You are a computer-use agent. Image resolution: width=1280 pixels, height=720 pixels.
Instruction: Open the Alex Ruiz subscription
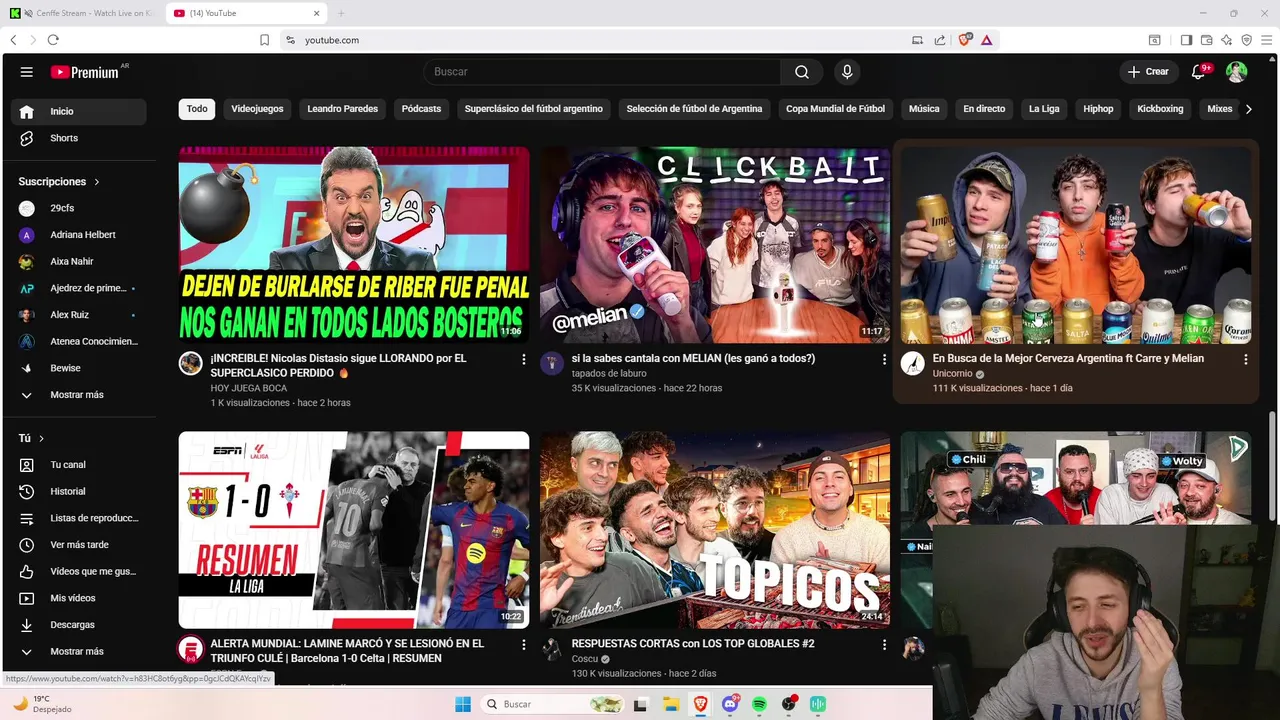pos(79,315)
